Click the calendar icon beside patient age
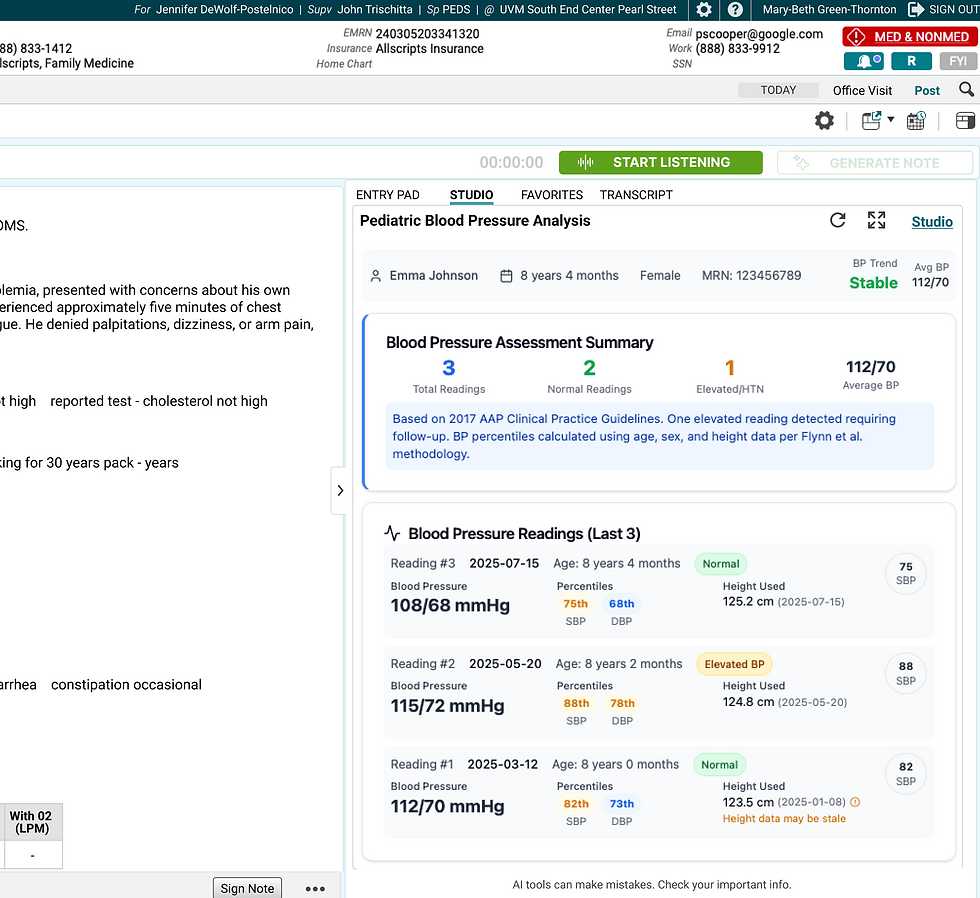This screenshot has height=898, width=980. tap(506, 276)
